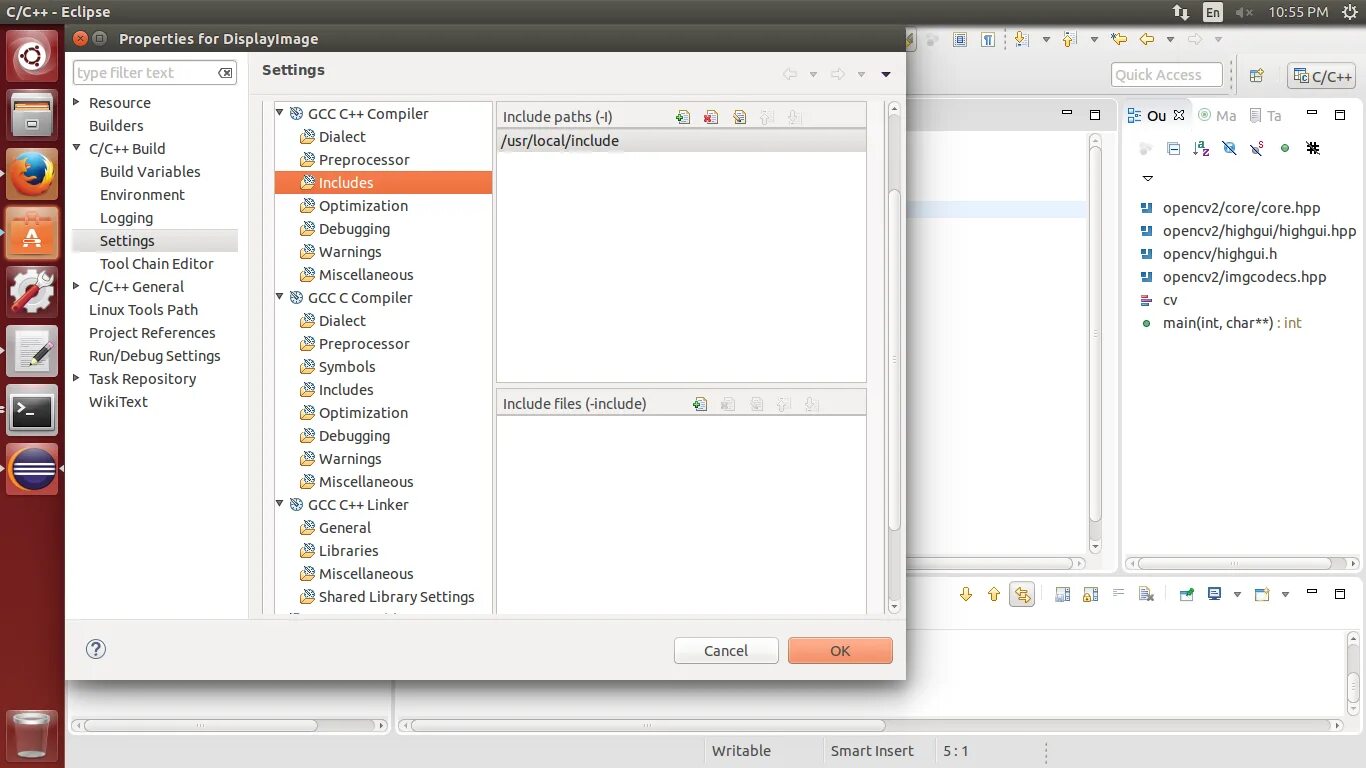Open System Settings from Ubuntu dock

point(32,293)
